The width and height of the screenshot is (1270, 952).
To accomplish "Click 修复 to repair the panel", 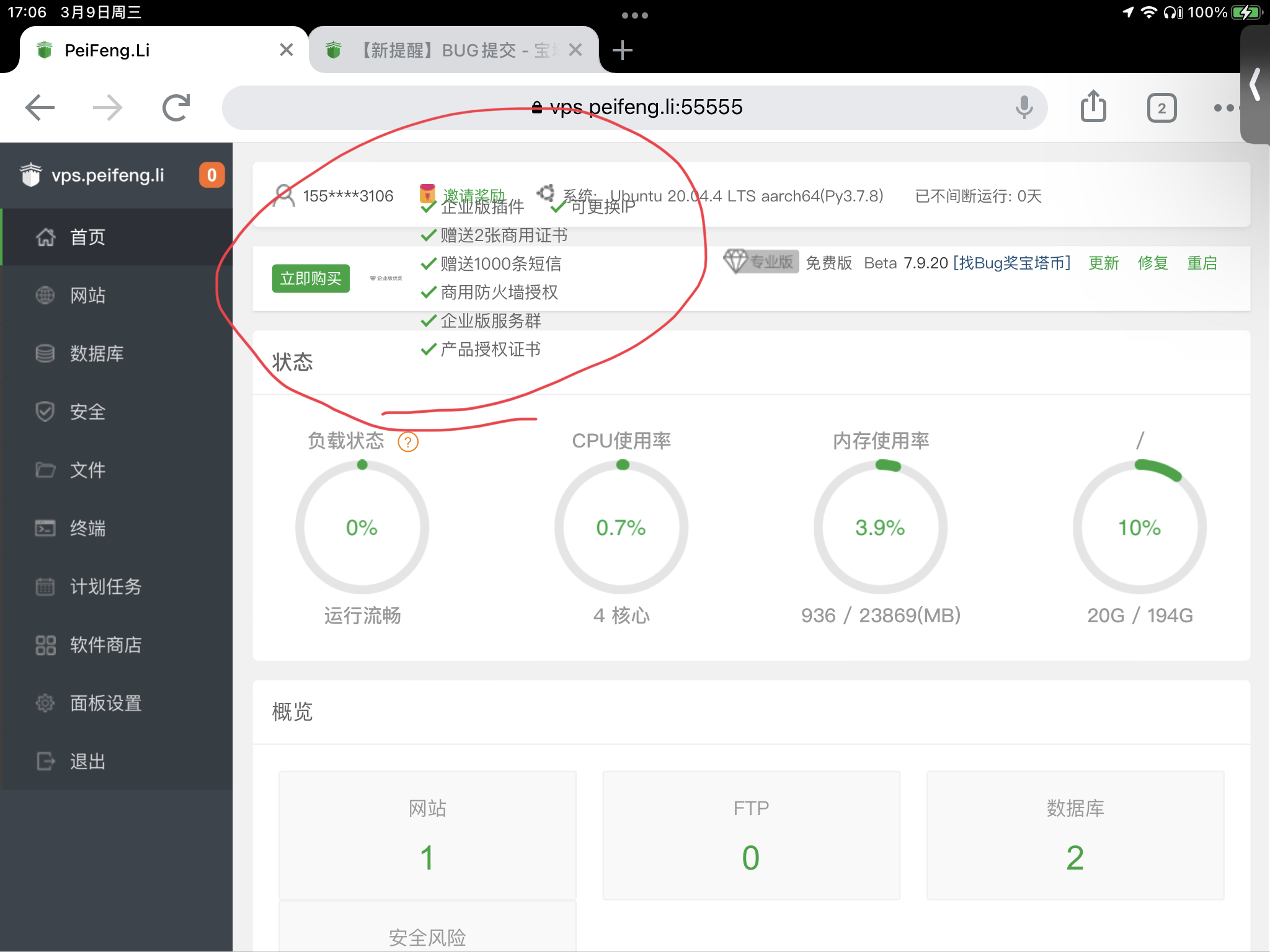I will pyautogui.click(x=1153, y=263).
